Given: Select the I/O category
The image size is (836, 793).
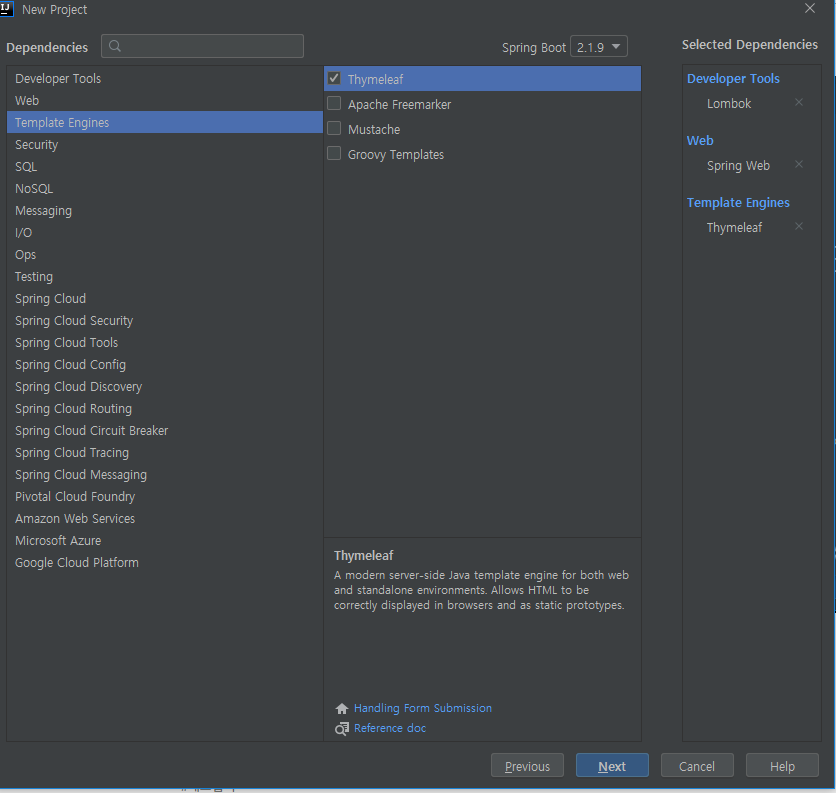Looking at the screenshot, I should click(x=165, y=233).
